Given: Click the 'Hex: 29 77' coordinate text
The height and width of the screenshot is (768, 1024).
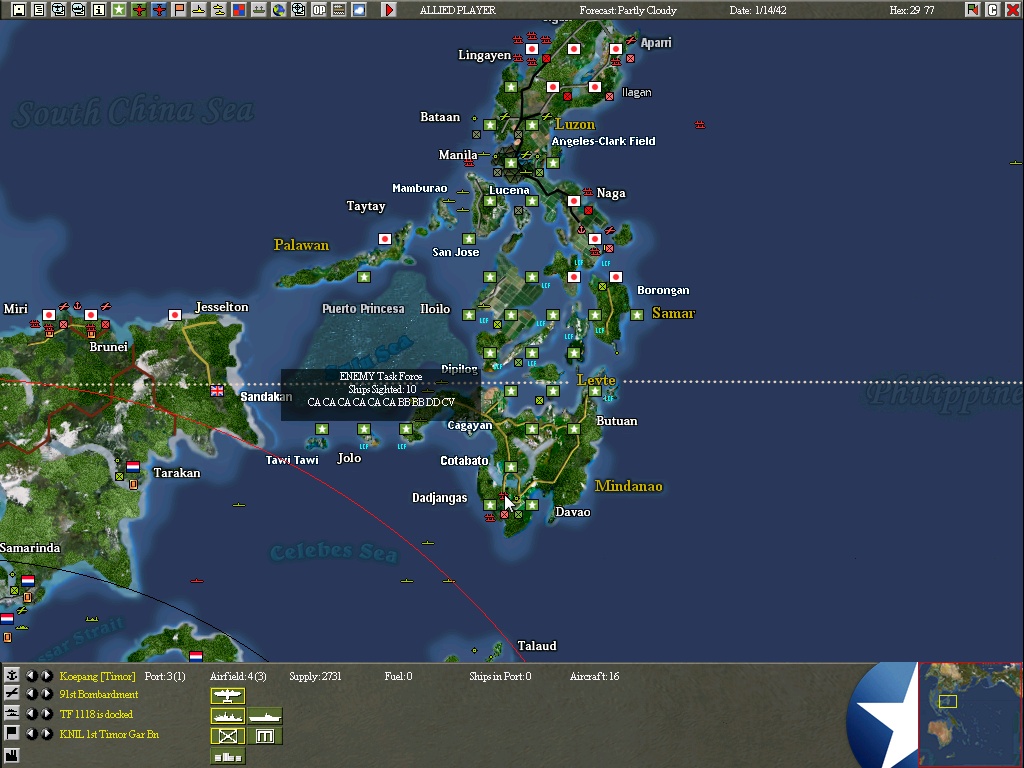Looking at the screenshot, I should 912,10.
